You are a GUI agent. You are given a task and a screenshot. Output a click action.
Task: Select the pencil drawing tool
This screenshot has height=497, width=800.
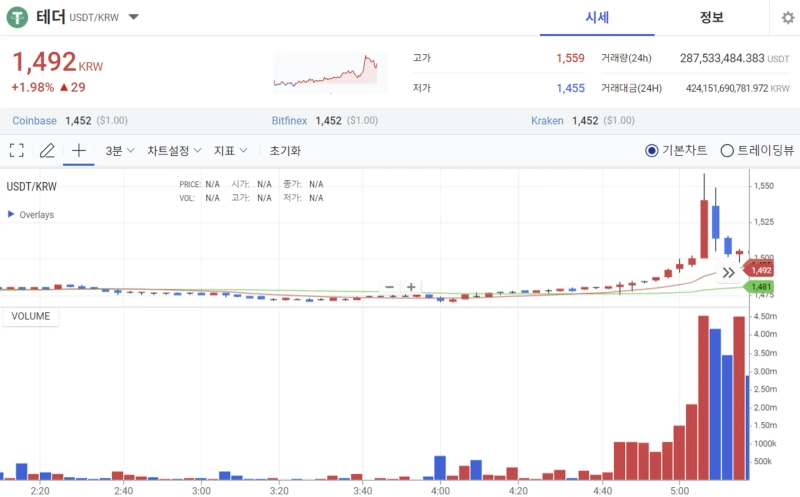[x=47, y=151]
